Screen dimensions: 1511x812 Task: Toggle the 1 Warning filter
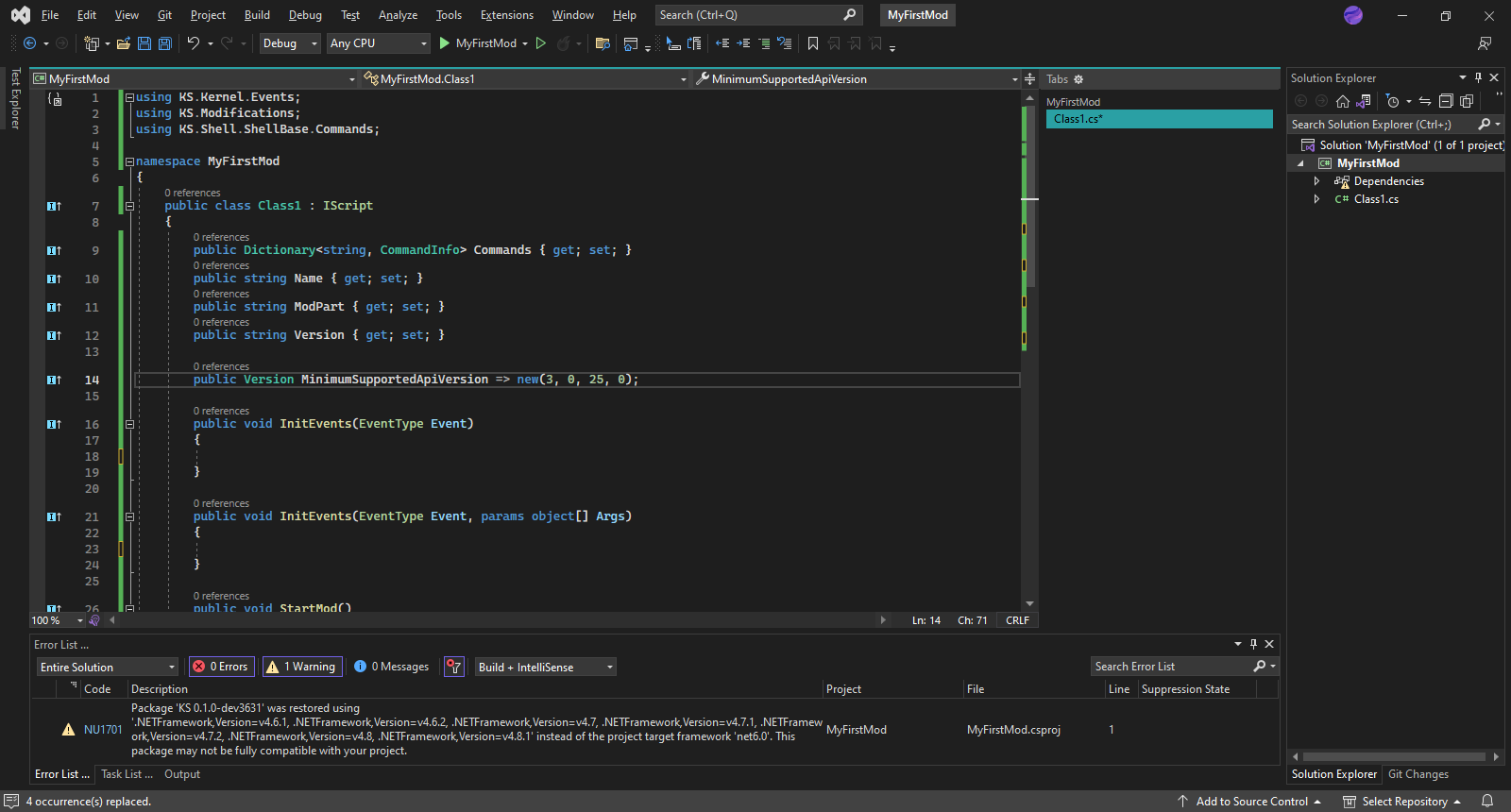pos(301,667)
